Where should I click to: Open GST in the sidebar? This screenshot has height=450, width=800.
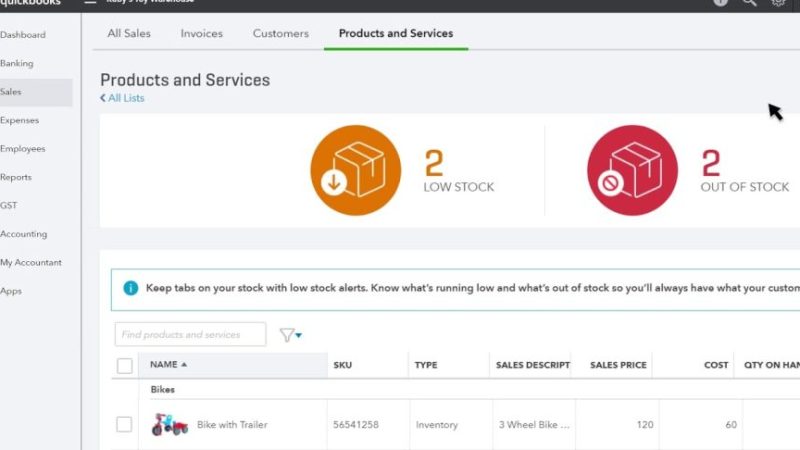click(9, 206)
